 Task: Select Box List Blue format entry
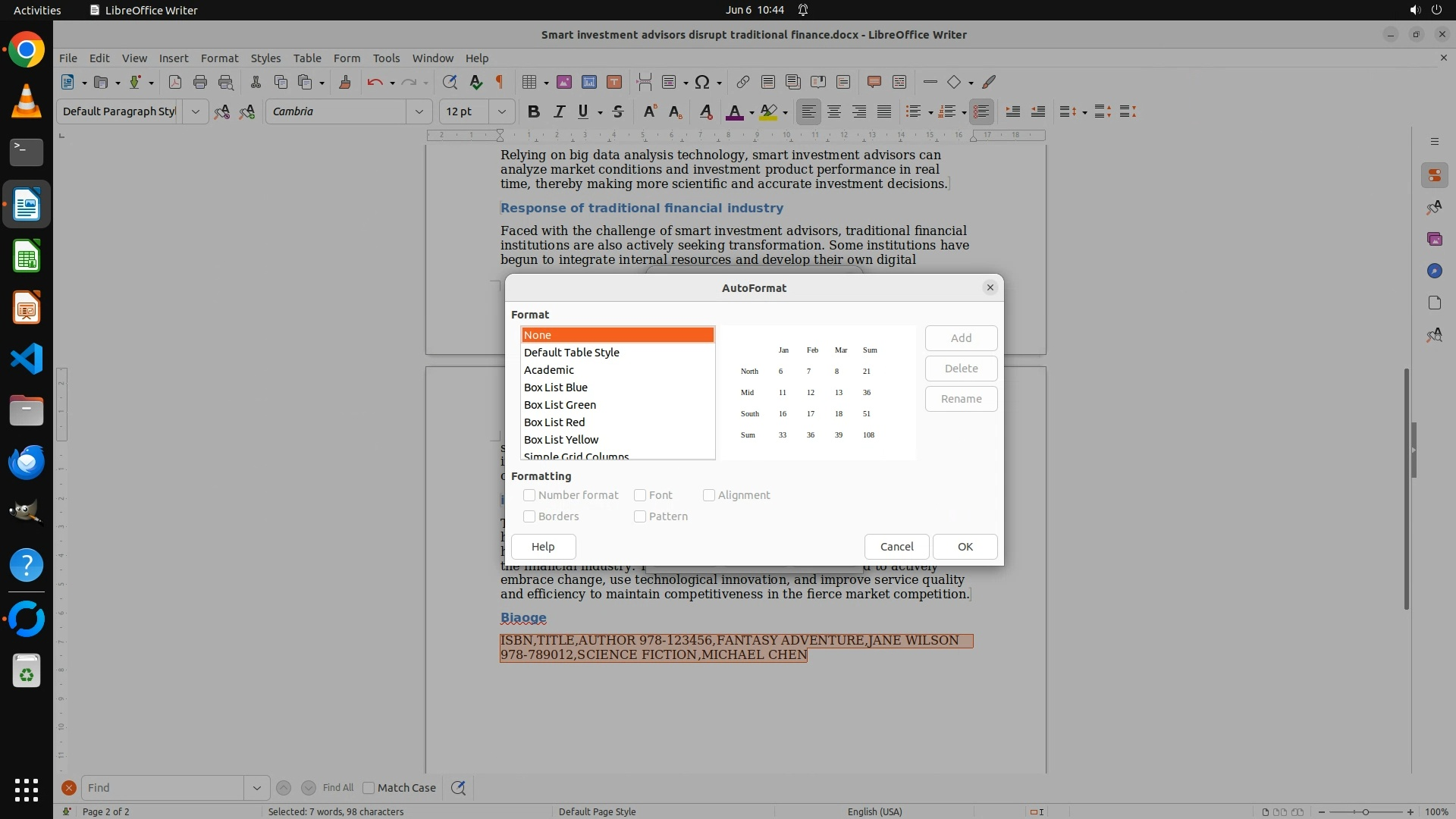(x=555, y=388)
